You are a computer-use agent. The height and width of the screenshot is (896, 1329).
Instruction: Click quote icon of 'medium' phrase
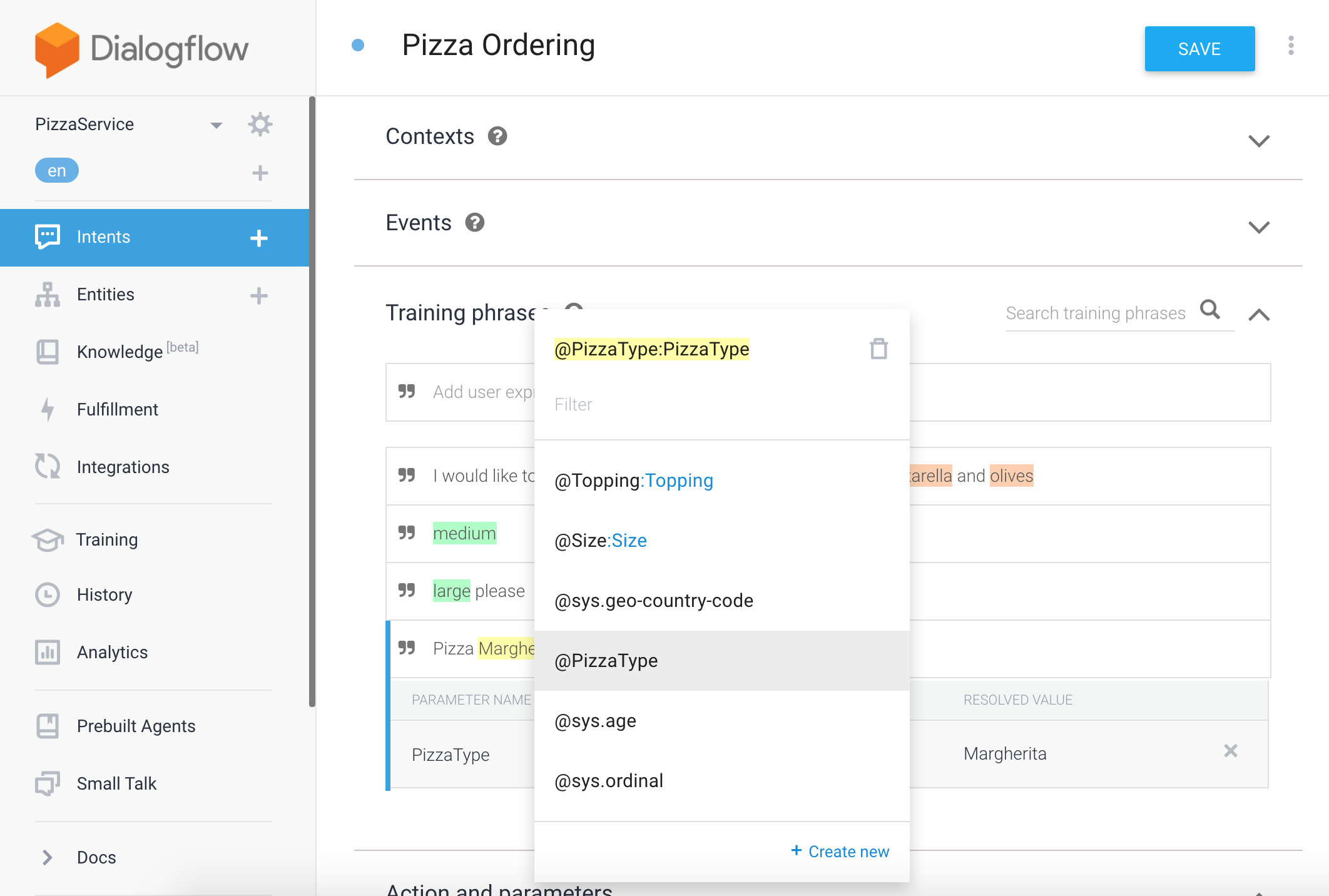click(x=407, y=532)
